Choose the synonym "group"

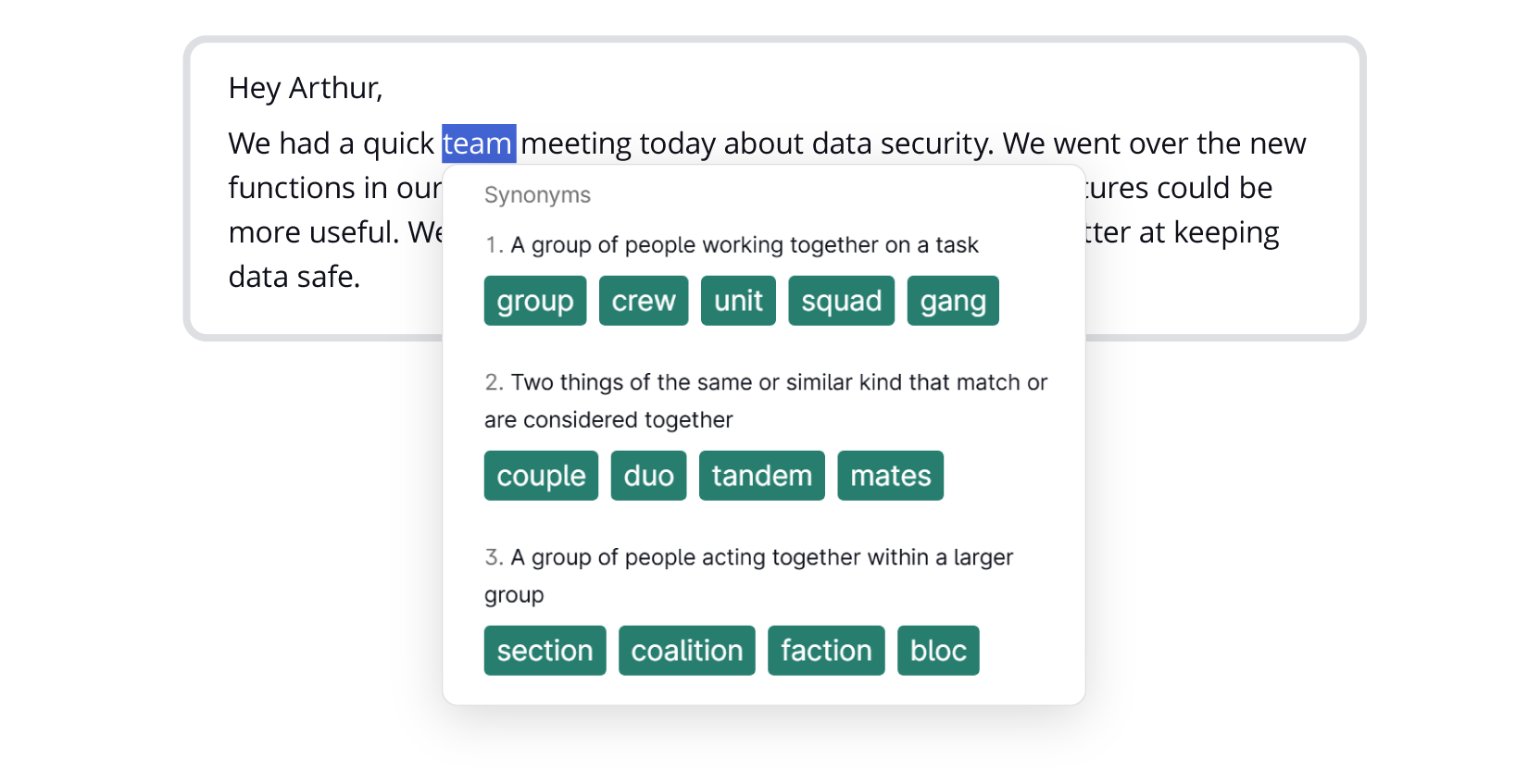(x=534, y=301)
